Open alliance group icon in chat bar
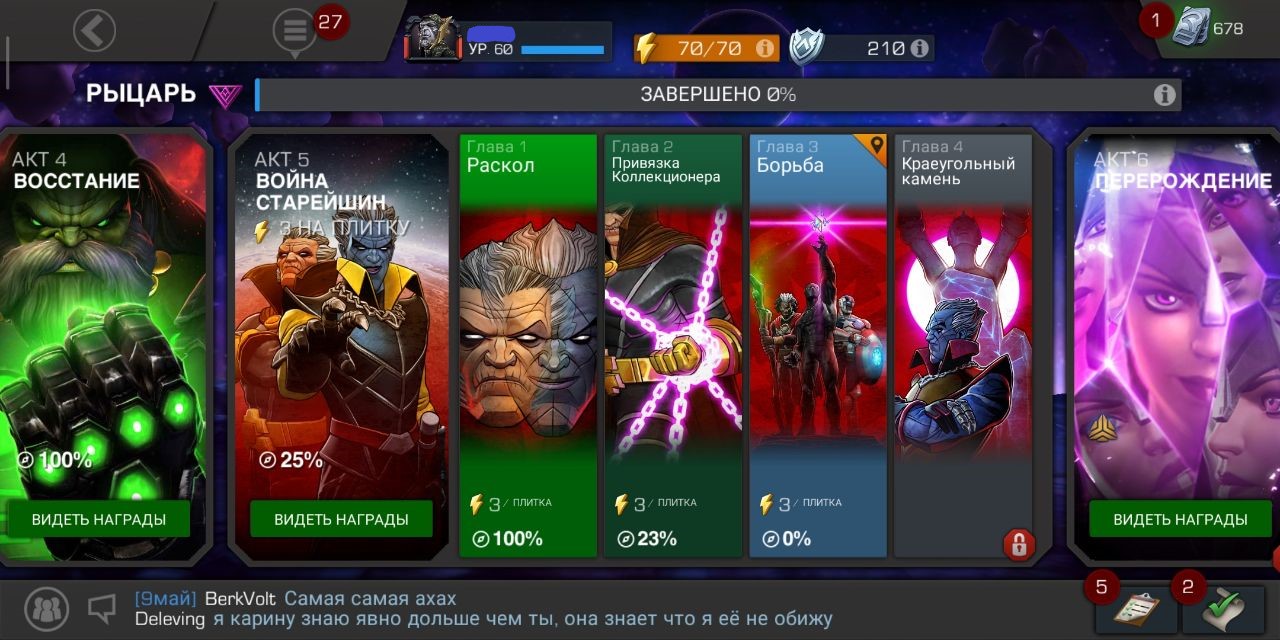1280x640 pixels. tap(46, 607)
